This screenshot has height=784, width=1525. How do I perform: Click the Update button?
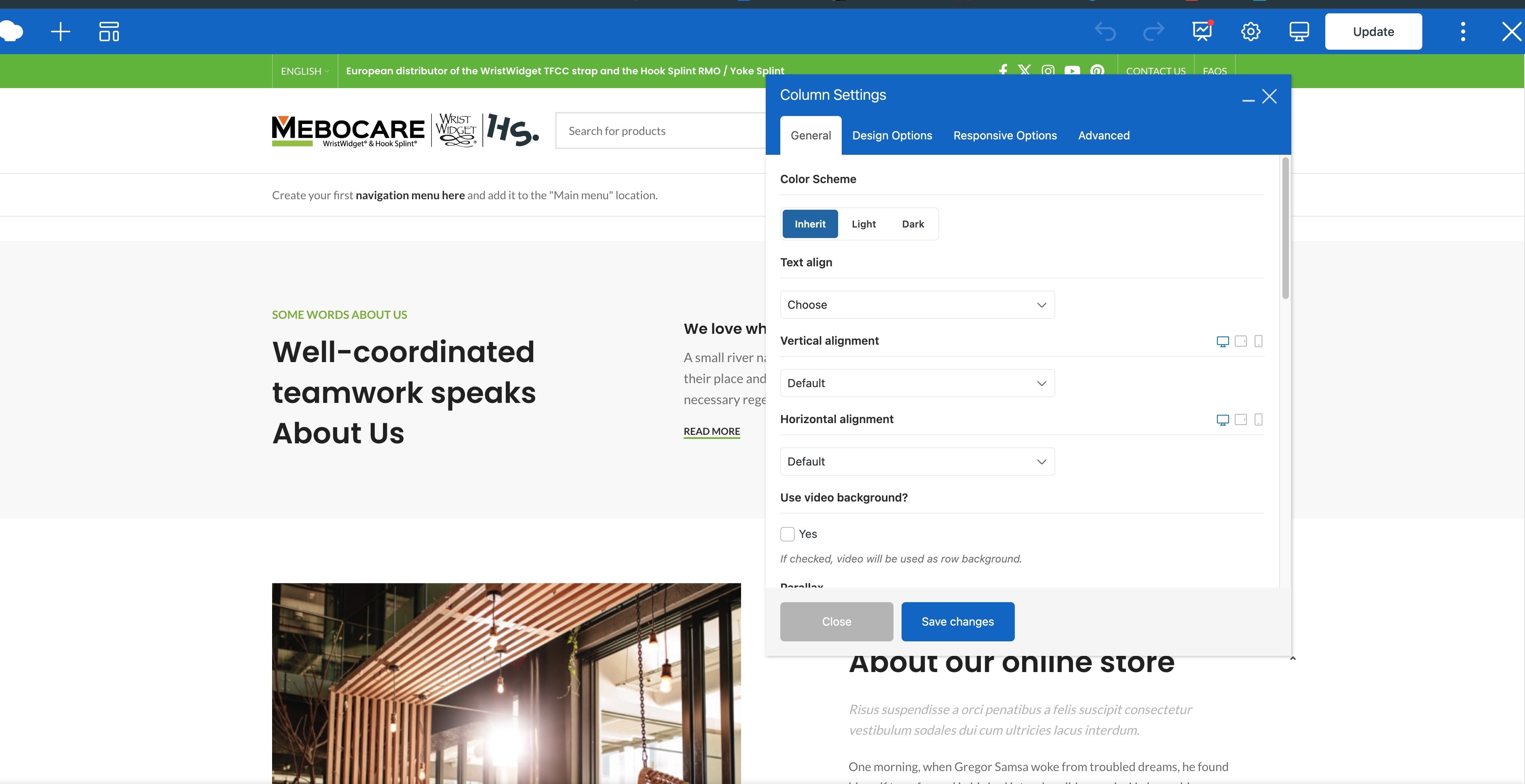pos(1373,32)
